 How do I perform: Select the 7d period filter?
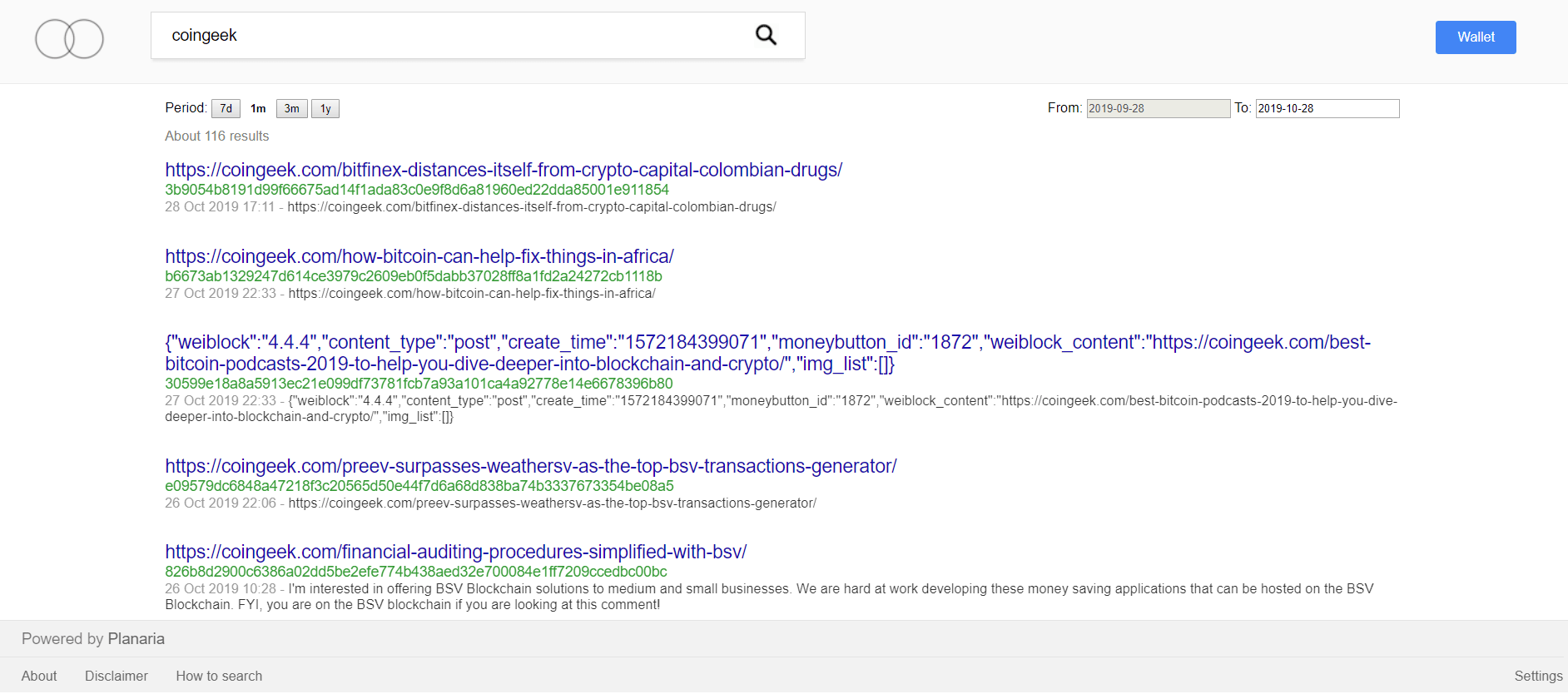coord(226,109)
